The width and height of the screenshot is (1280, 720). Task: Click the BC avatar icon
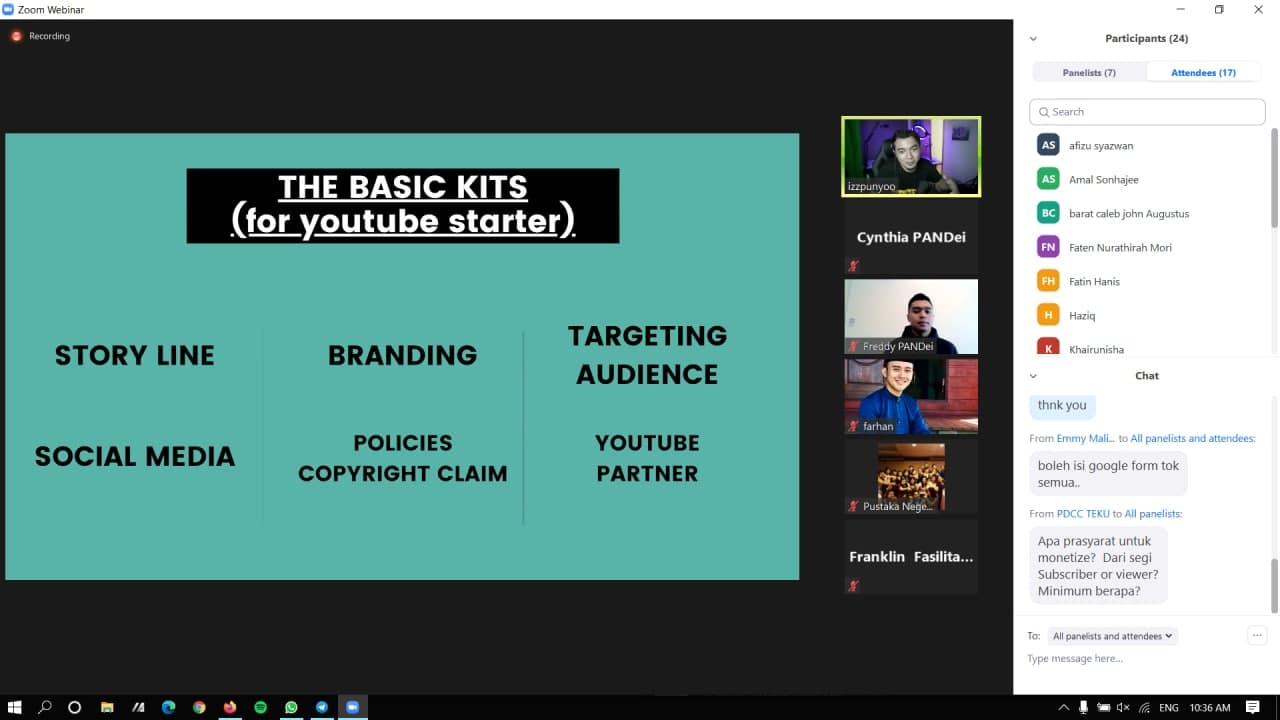pyautogui.click(x=1048, y=213)
